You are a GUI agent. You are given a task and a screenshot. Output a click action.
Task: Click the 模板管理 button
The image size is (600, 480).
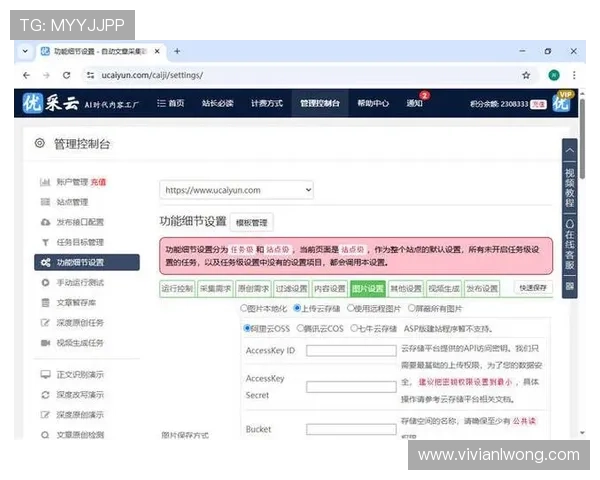pos(251,222)
